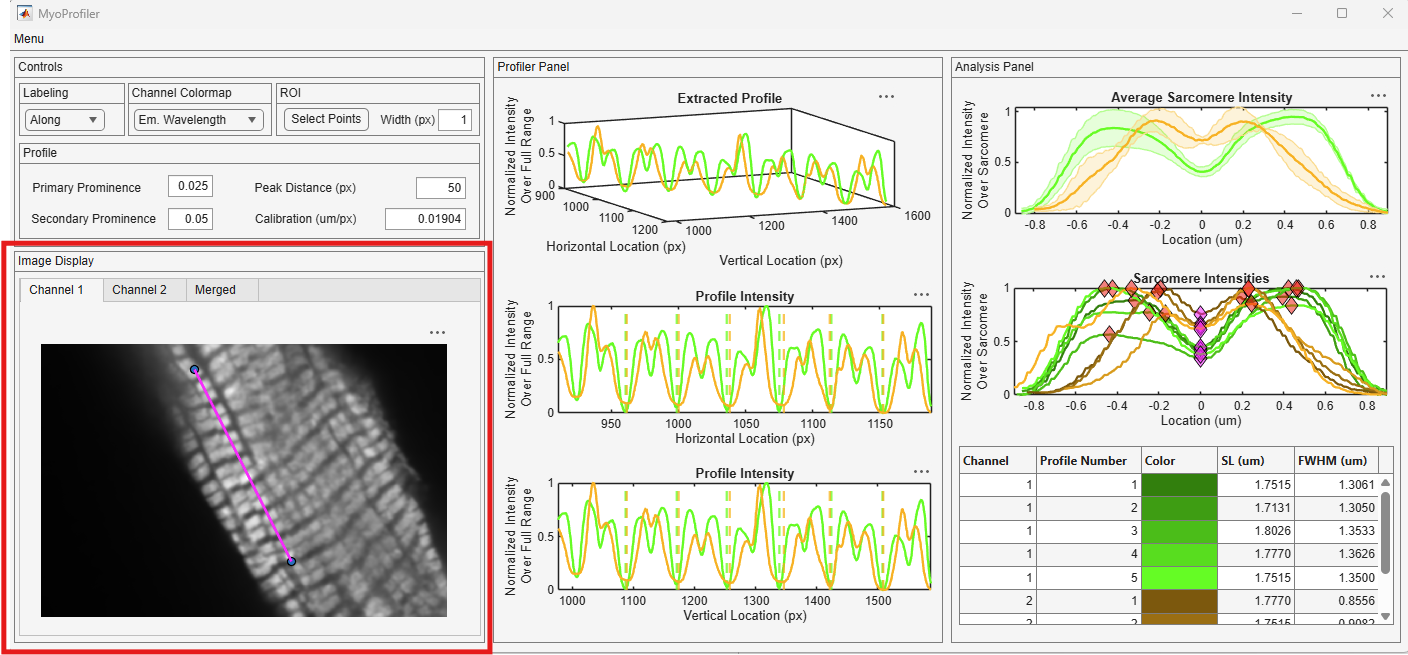Expand the Channel Colormap Em. Wavelength dropdown
This screenshot has width=1408, height=655.
(198, 120)
